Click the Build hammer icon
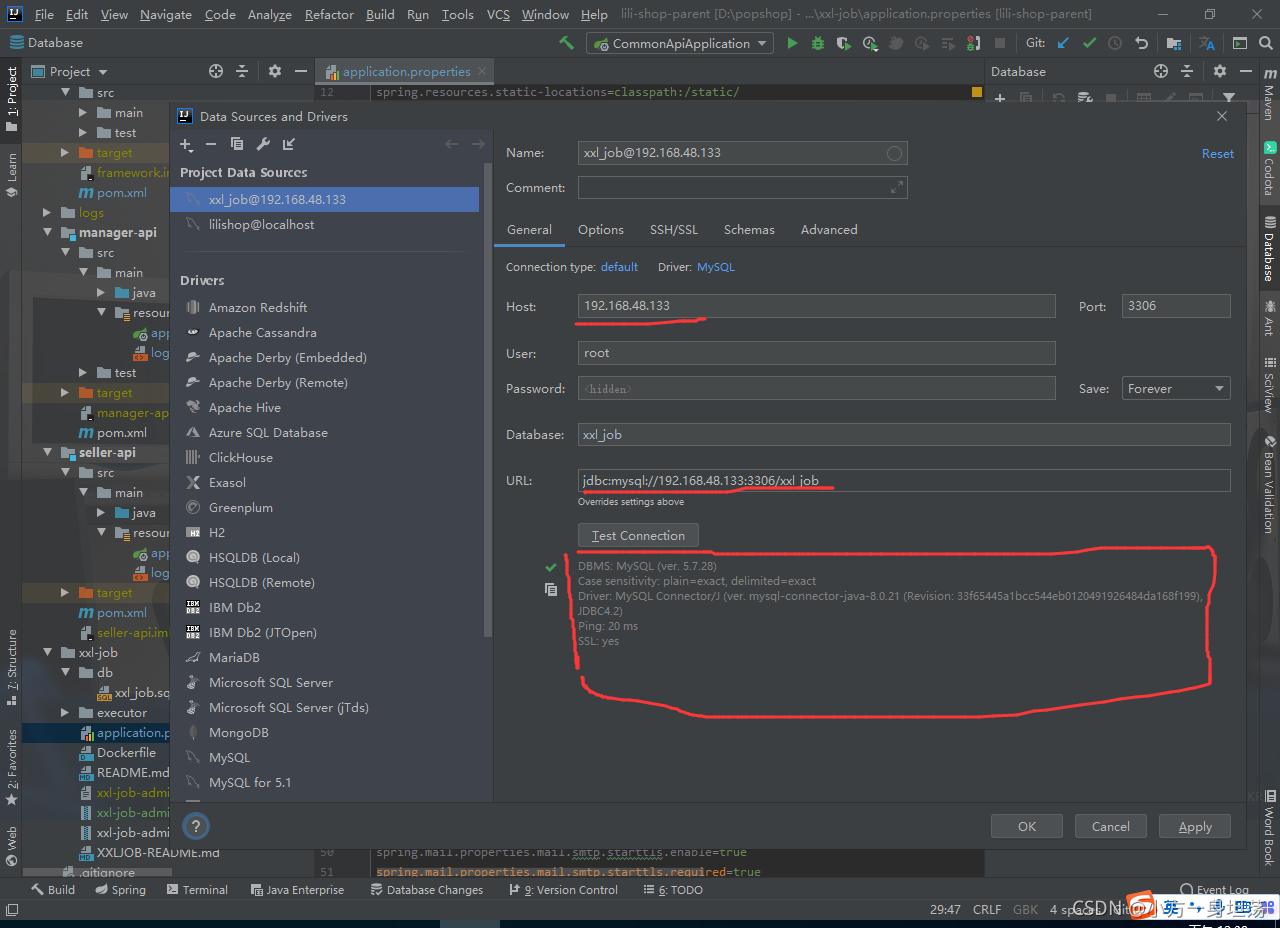The image size is (1280, 928). coord(567,43)
